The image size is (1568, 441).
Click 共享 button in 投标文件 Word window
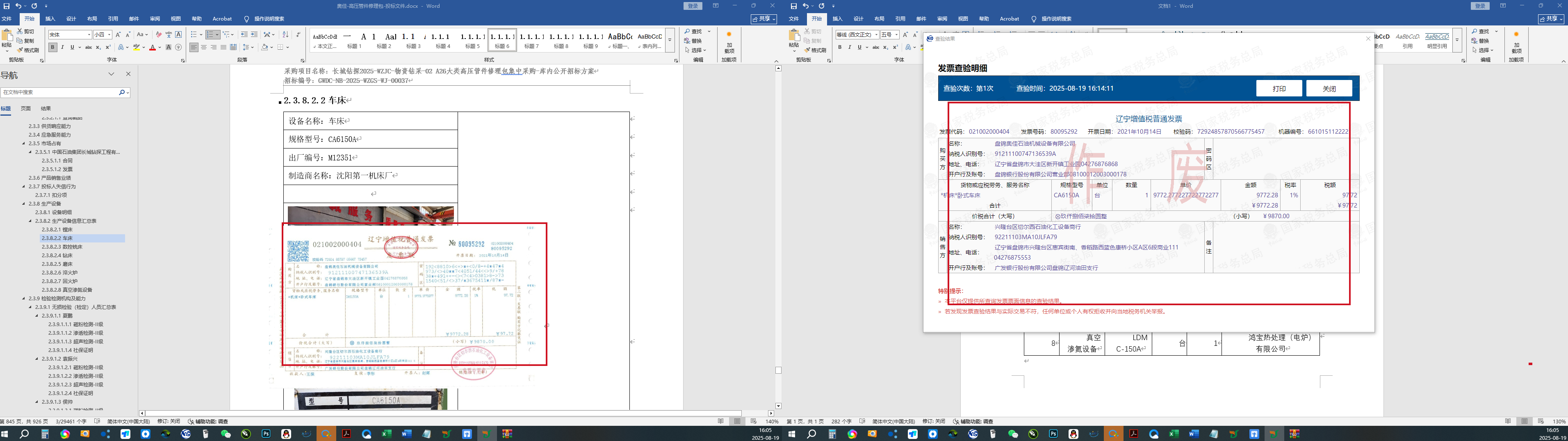[764, 19]
